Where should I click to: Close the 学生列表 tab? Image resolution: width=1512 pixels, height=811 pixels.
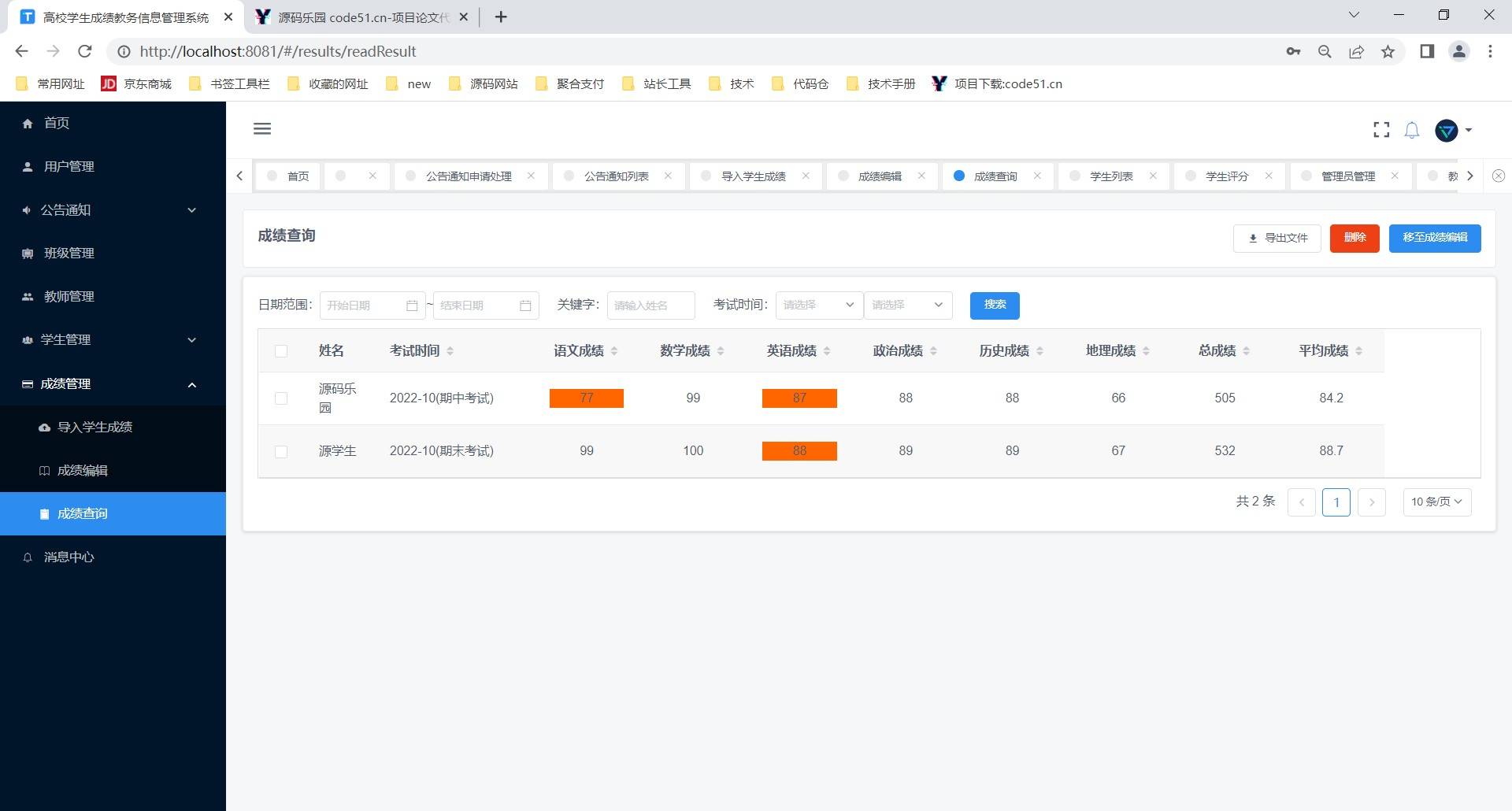[x=1153, y=176]
